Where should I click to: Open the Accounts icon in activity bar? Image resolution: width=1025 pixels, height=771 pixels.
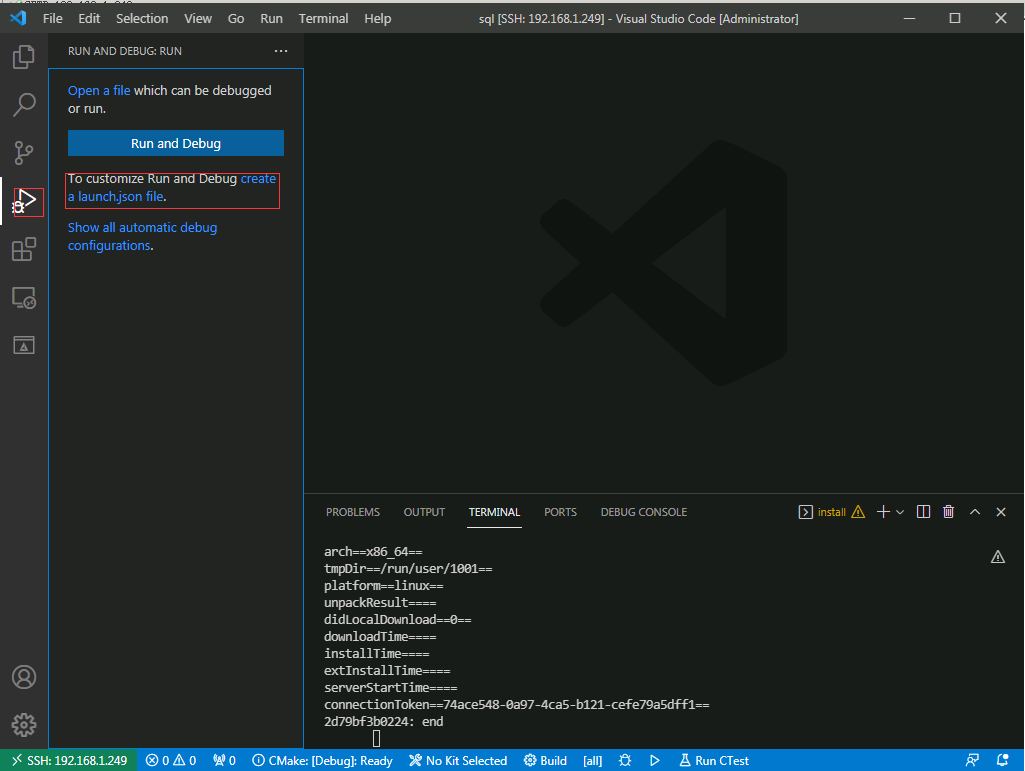(24, 677)
